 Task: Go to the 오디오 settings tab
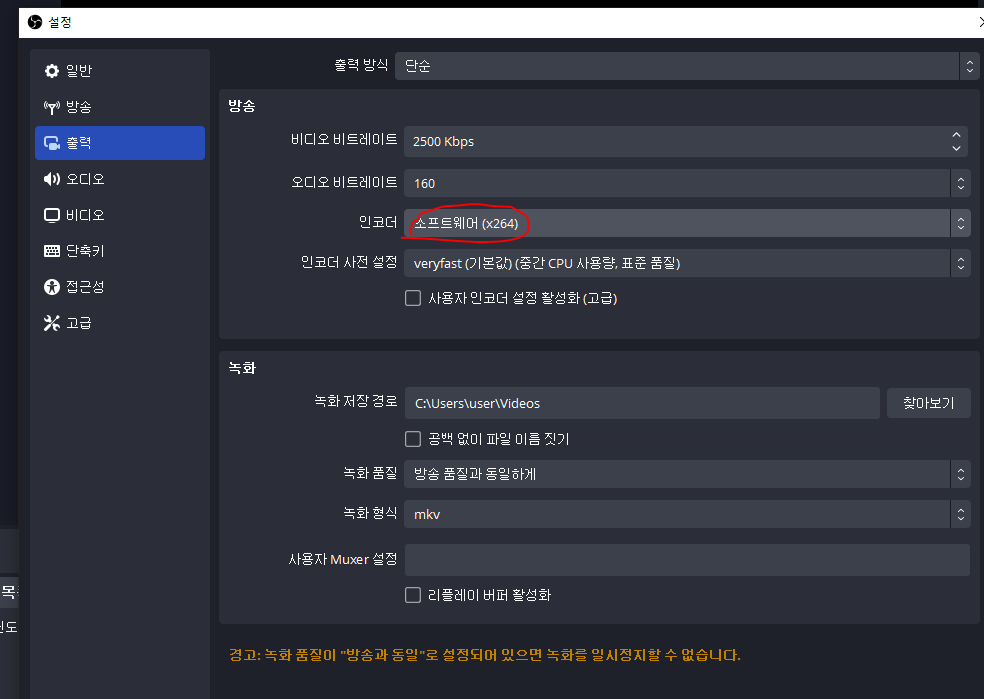(x=120, y=179)
